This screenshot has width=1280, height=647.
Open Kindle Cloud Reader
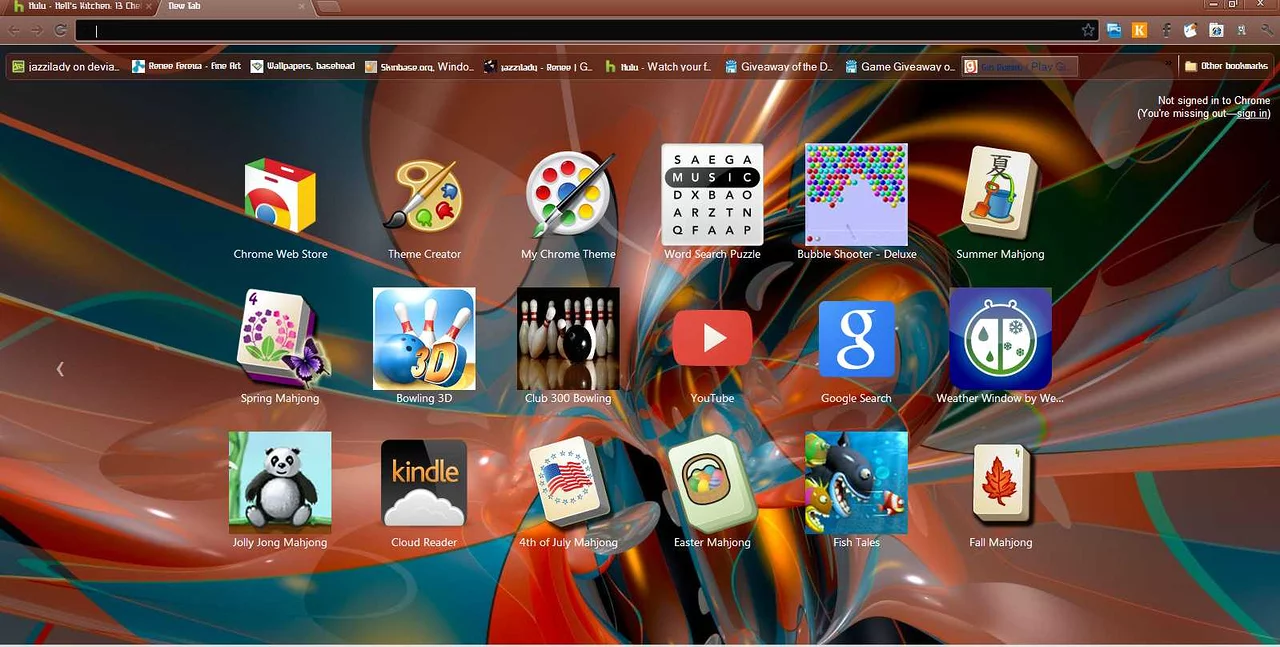click(424, 483)
